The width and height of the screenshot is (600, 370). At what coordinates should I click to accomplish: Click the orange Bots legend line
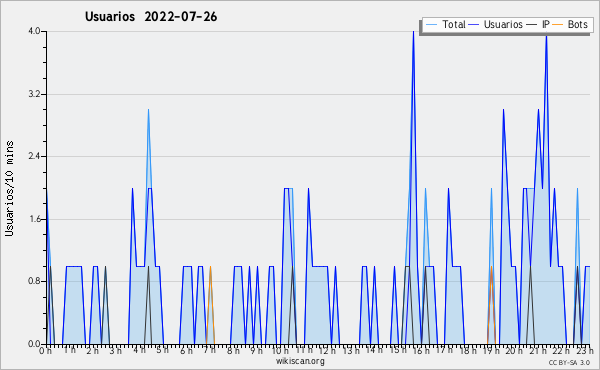558,24
